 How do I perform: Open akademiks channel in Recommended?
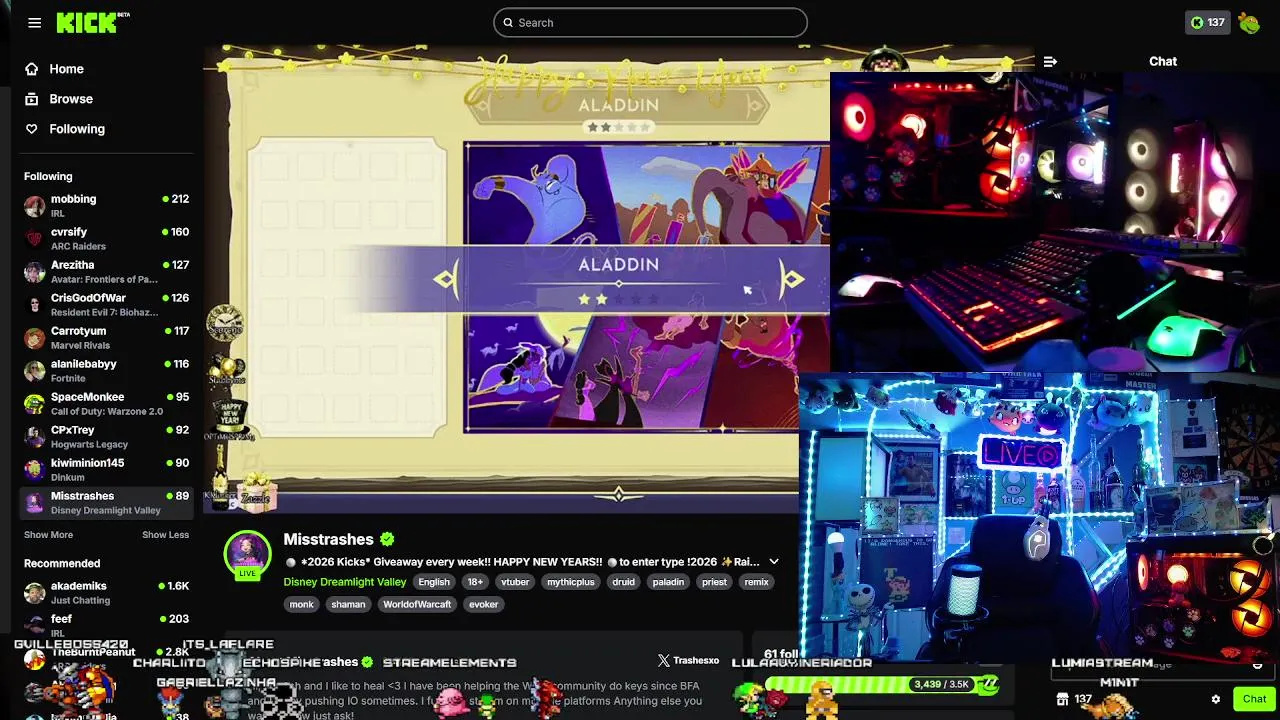(107, 593)
